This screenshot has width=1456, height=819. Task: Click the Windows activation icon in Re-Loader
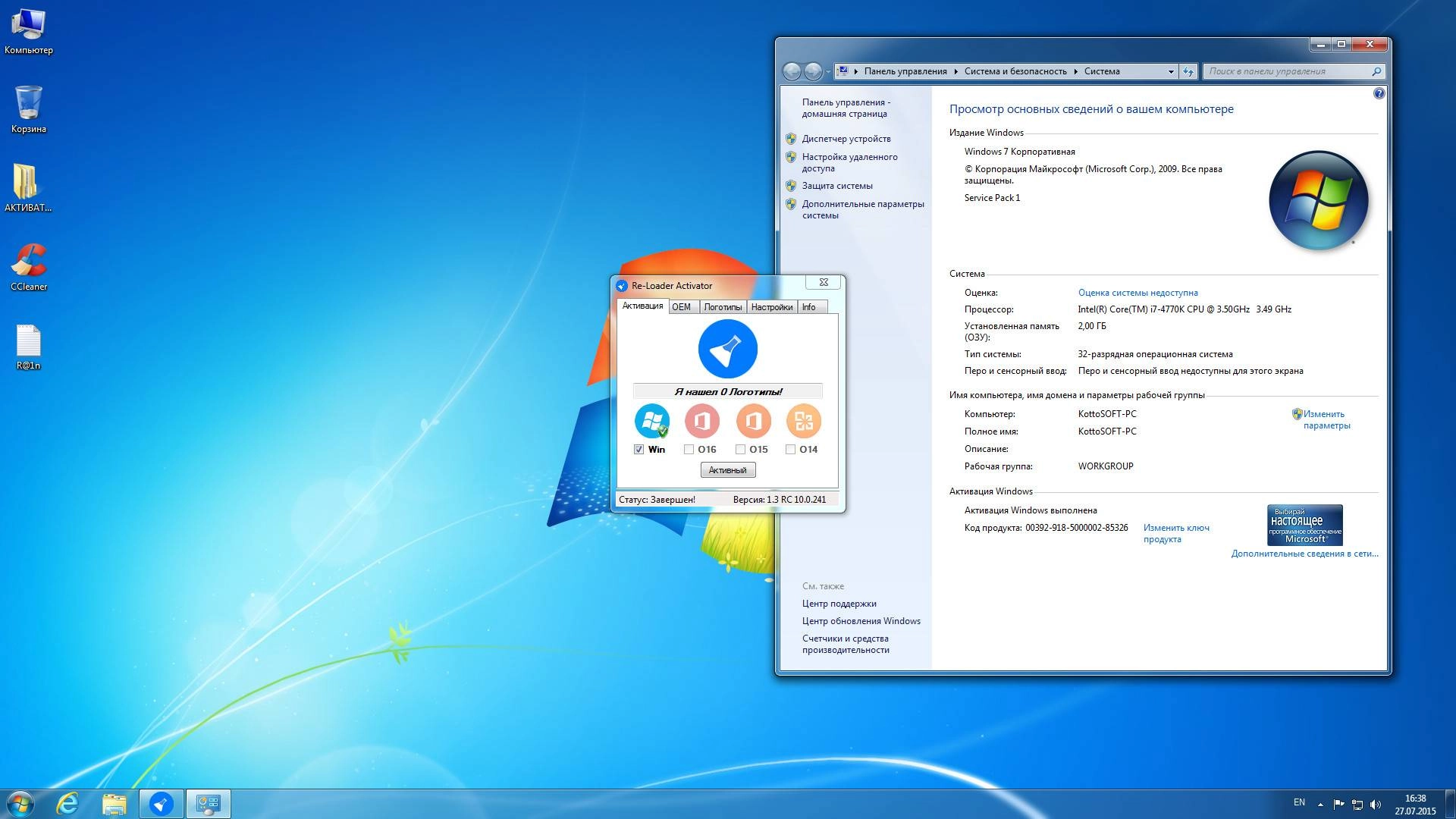click(652, 421)
